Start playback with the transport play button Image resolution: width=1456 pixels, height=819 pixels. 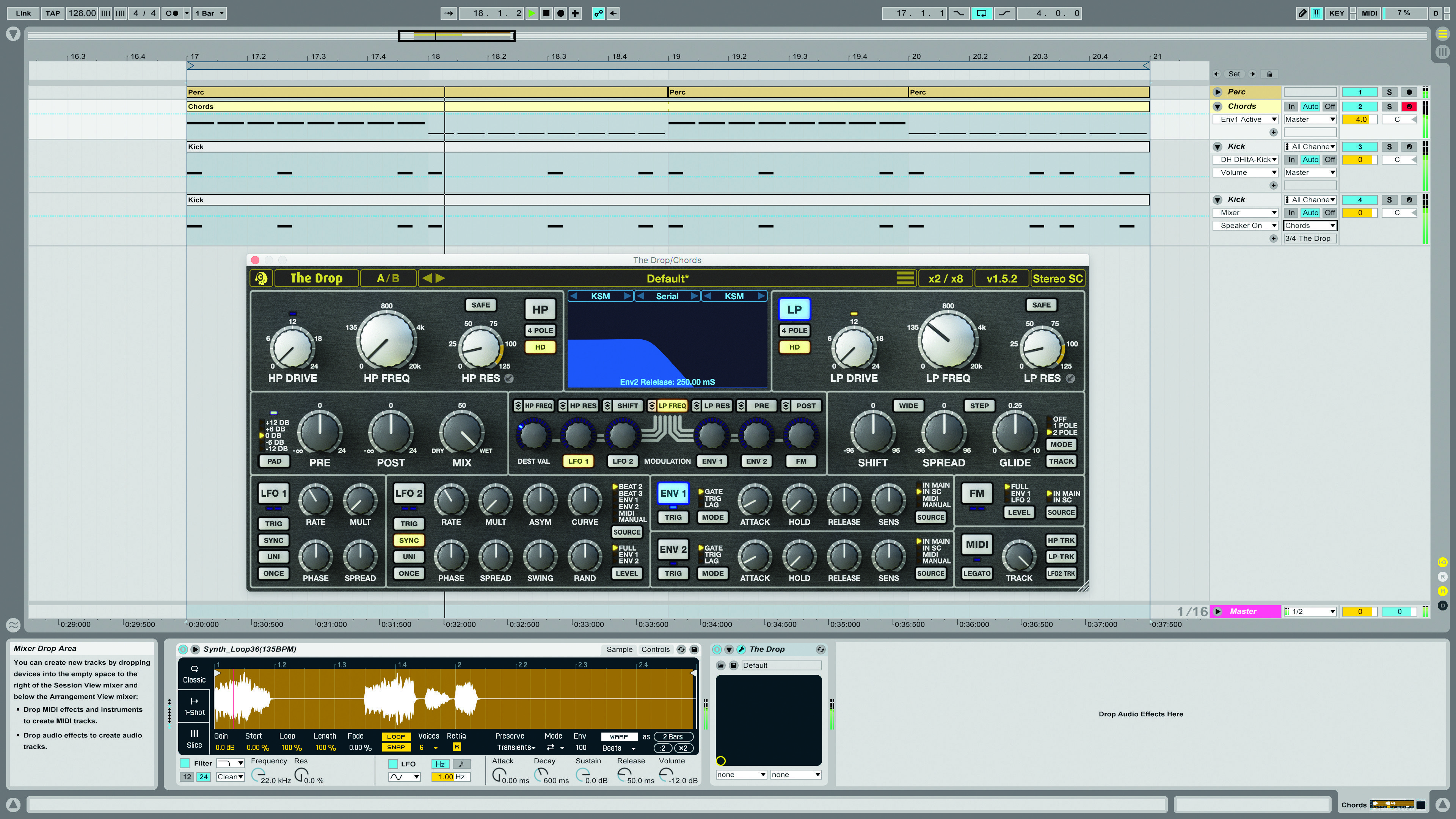tap(532, 13)
